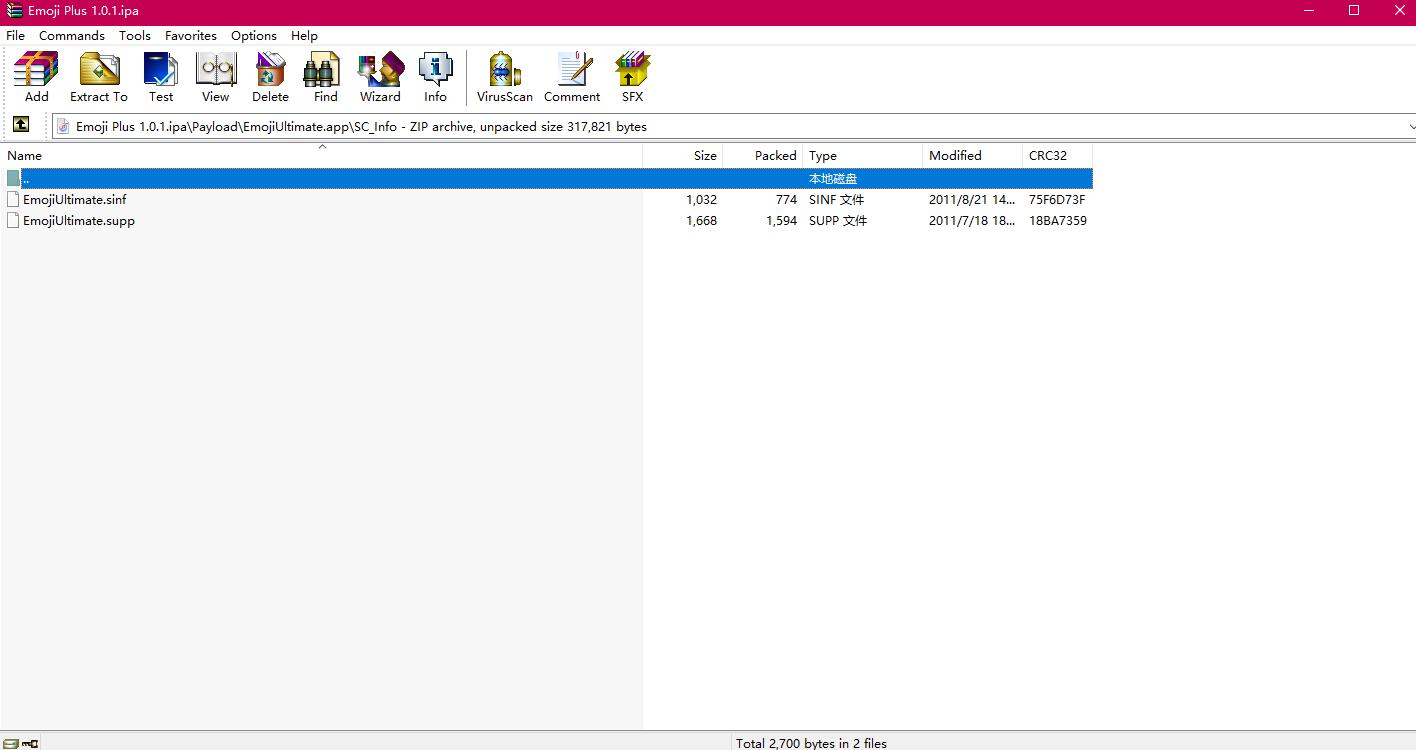Maximize the WinRAR window
1416x750 pixels.
coord(1354,10)
